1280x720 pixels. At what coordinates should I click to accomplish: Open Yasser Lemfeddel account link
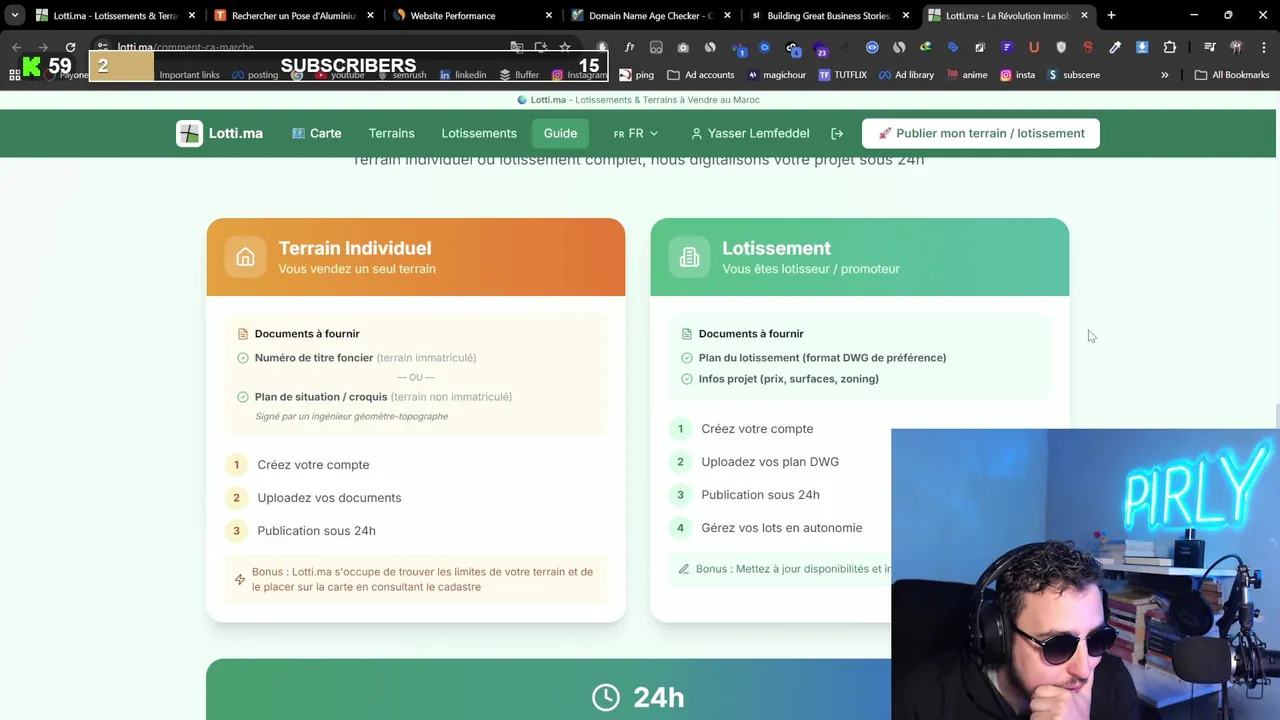point(750,133)
